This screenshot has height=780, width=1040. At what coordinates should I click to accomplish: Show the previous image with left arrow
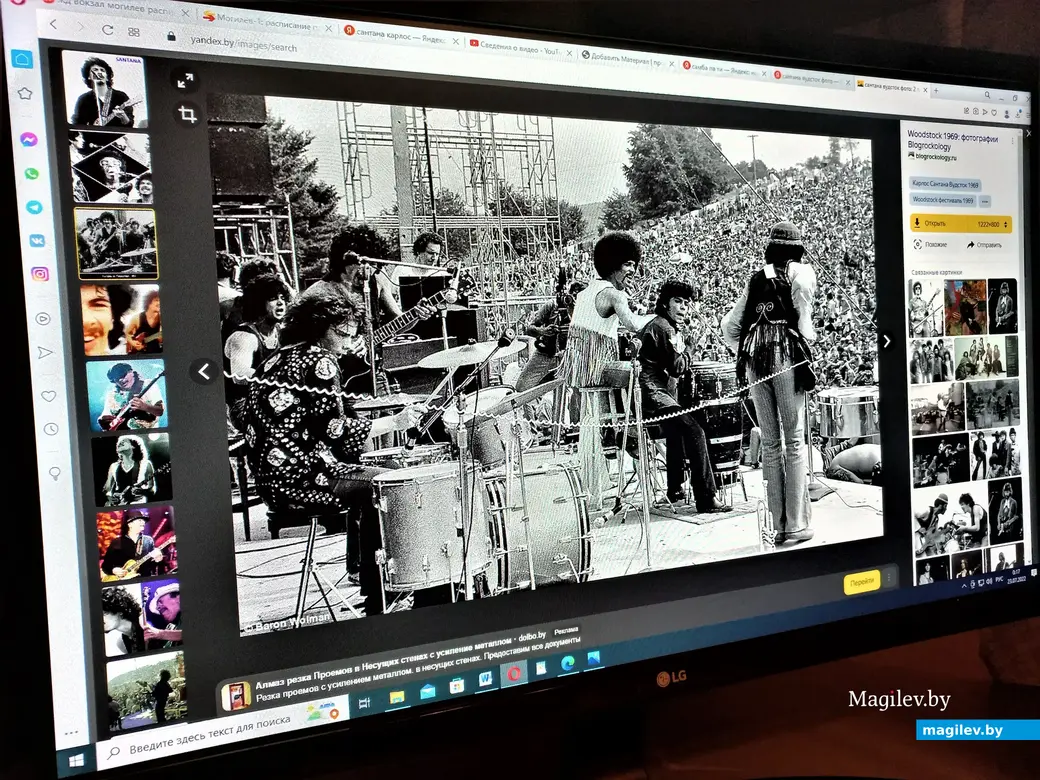click(203, 372)
